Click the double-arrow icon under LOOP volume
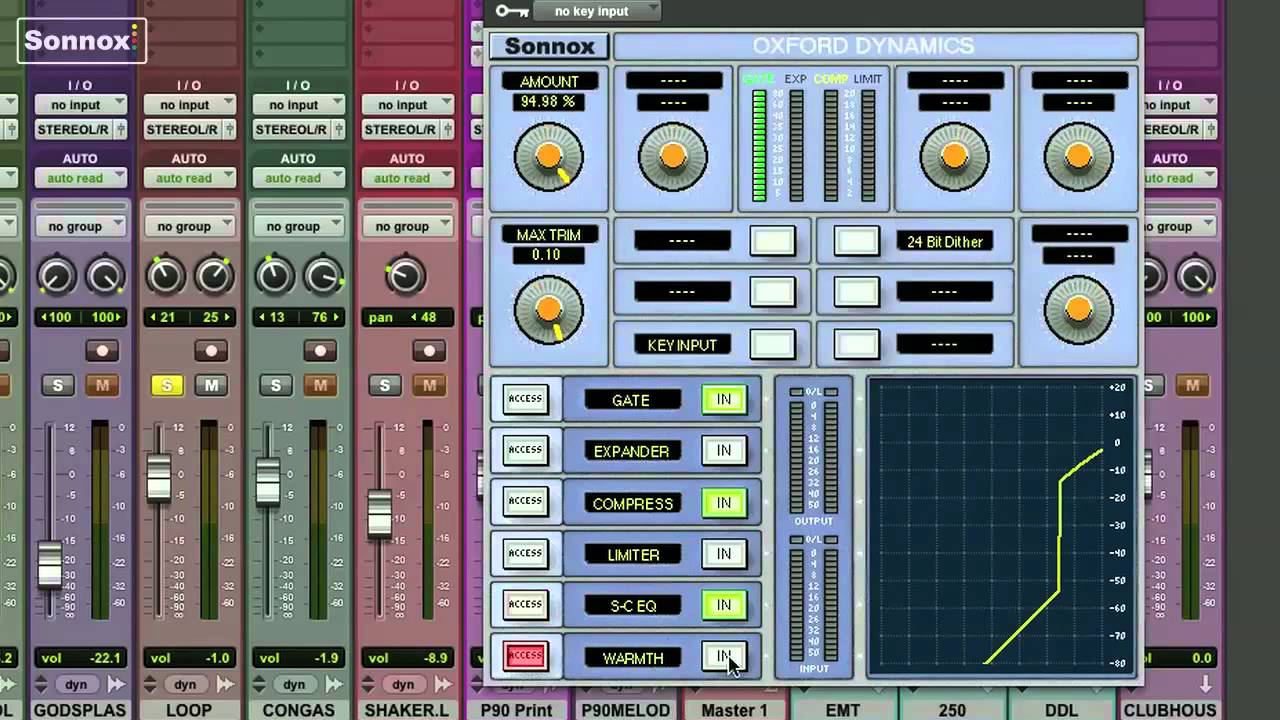This screenshot has height=720, width=1280. (x=225, y=685)
